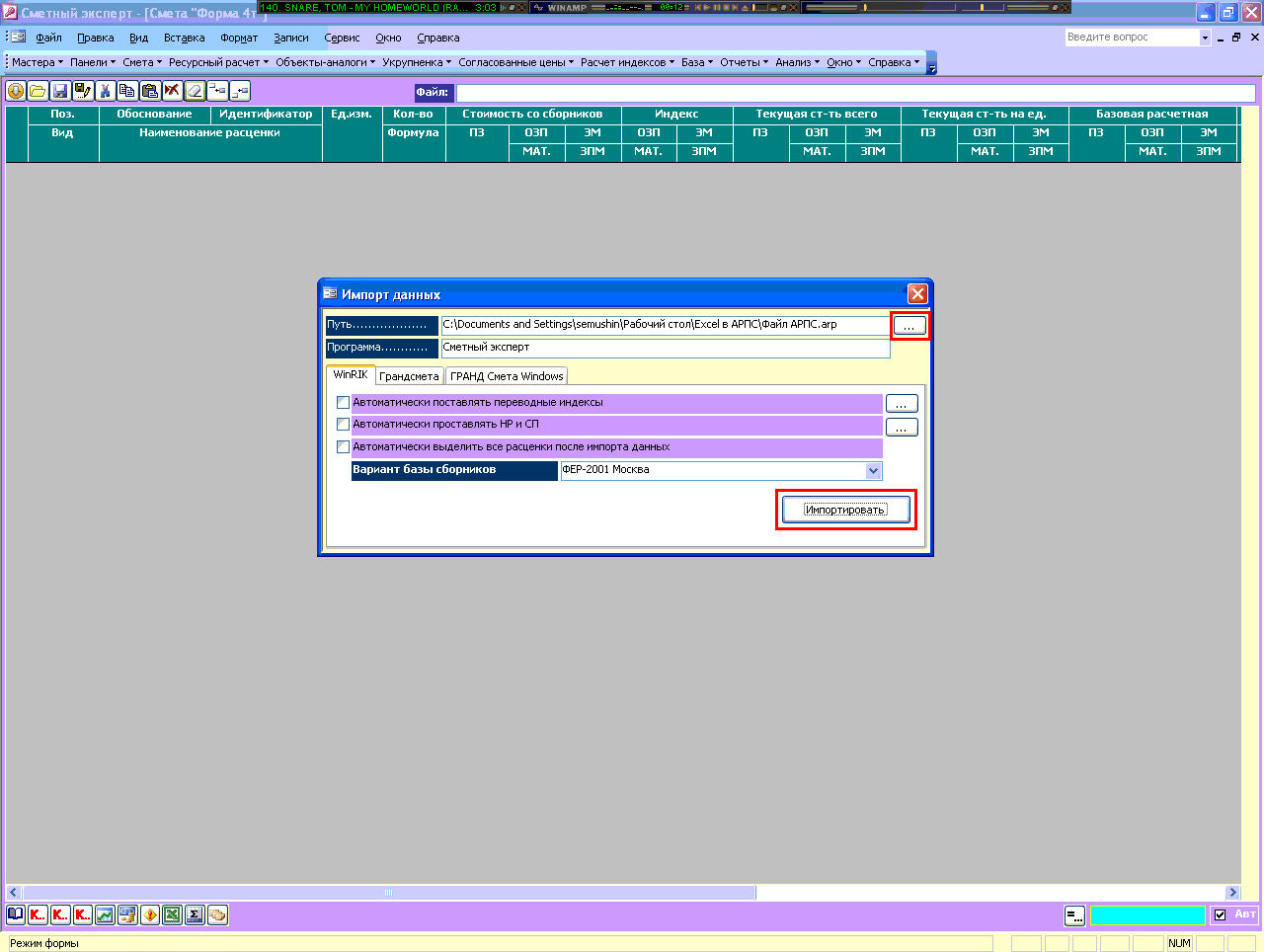Screen dimensions: 1264x952
Task: Toggle the Авт checkbox in bottom right
Action: (1220, 915)
